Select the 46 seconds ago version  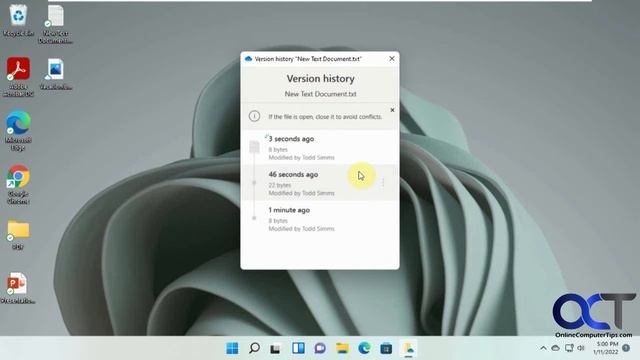click(x=320, y=183)
